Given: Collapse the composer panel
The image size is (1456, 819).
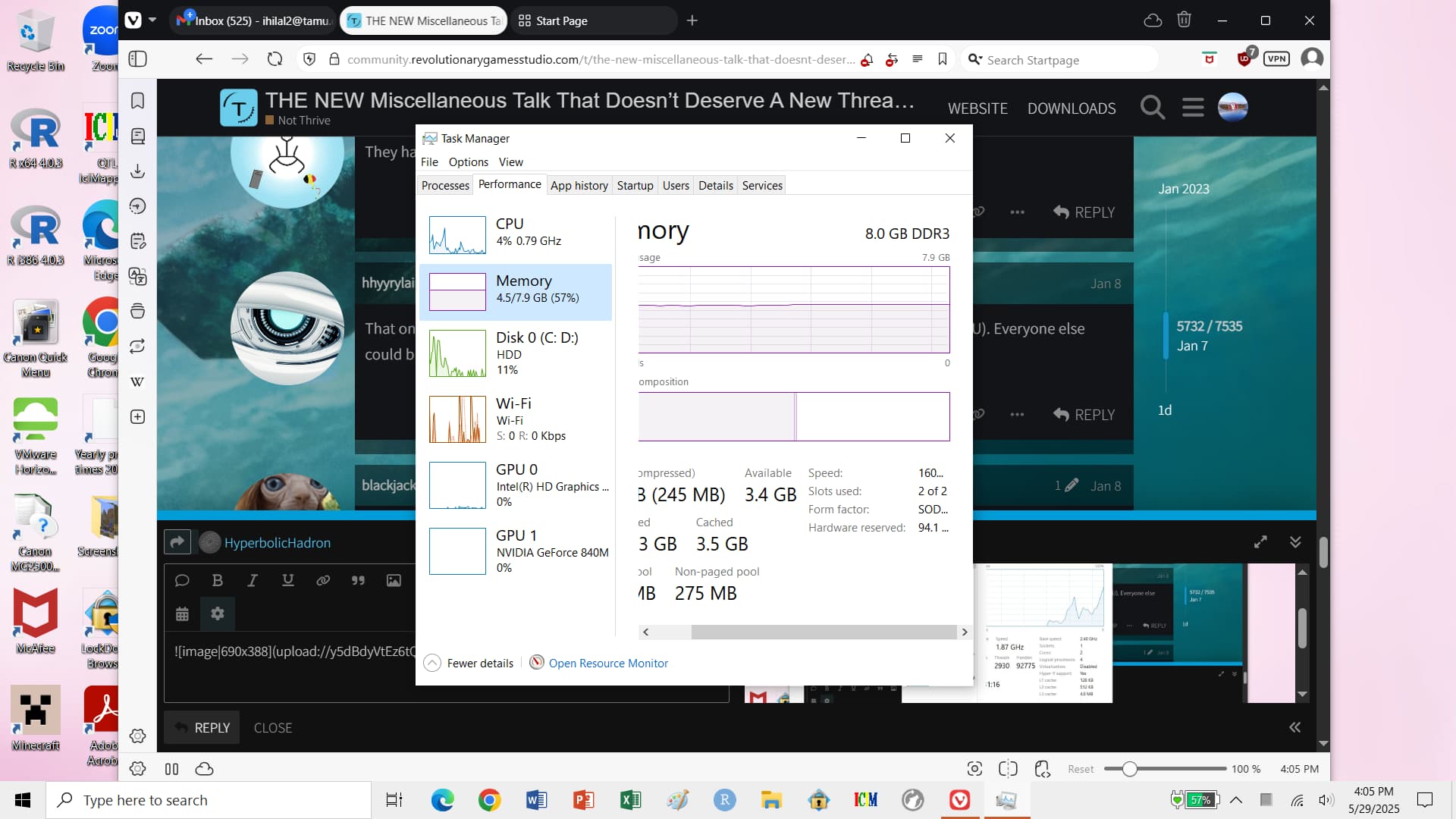Looking at the screenshot, I should tap(1295, 541).
